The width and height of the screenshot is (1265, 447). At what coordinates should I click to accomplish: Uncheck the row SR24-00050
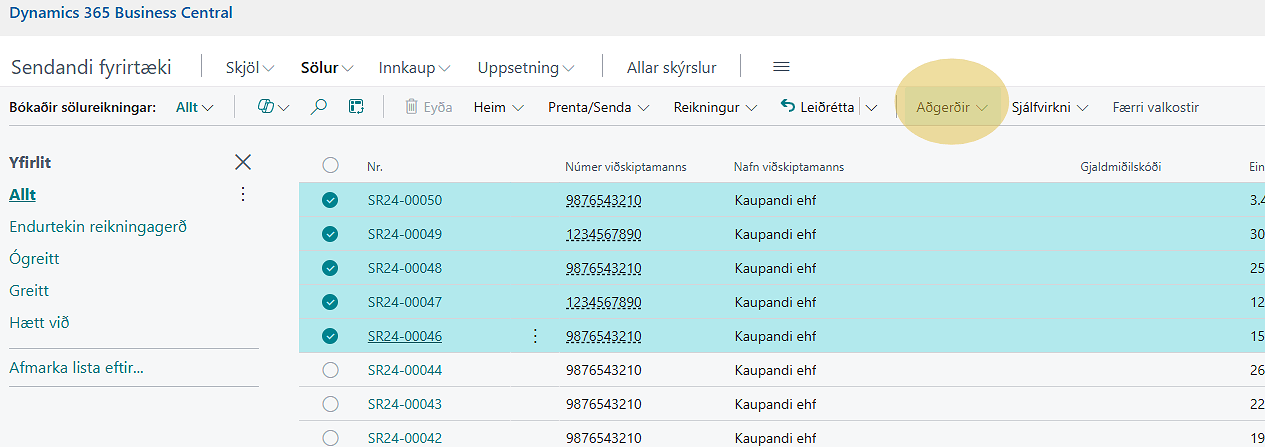pos(330,200)
